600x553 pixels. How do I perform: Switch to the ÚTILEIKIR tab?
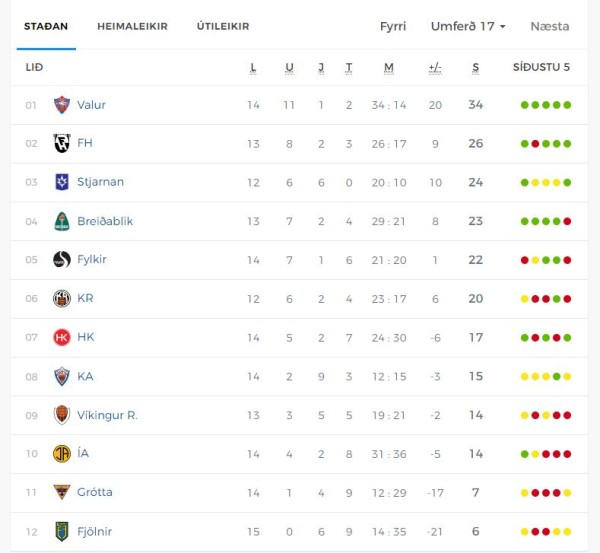(223, 26)
